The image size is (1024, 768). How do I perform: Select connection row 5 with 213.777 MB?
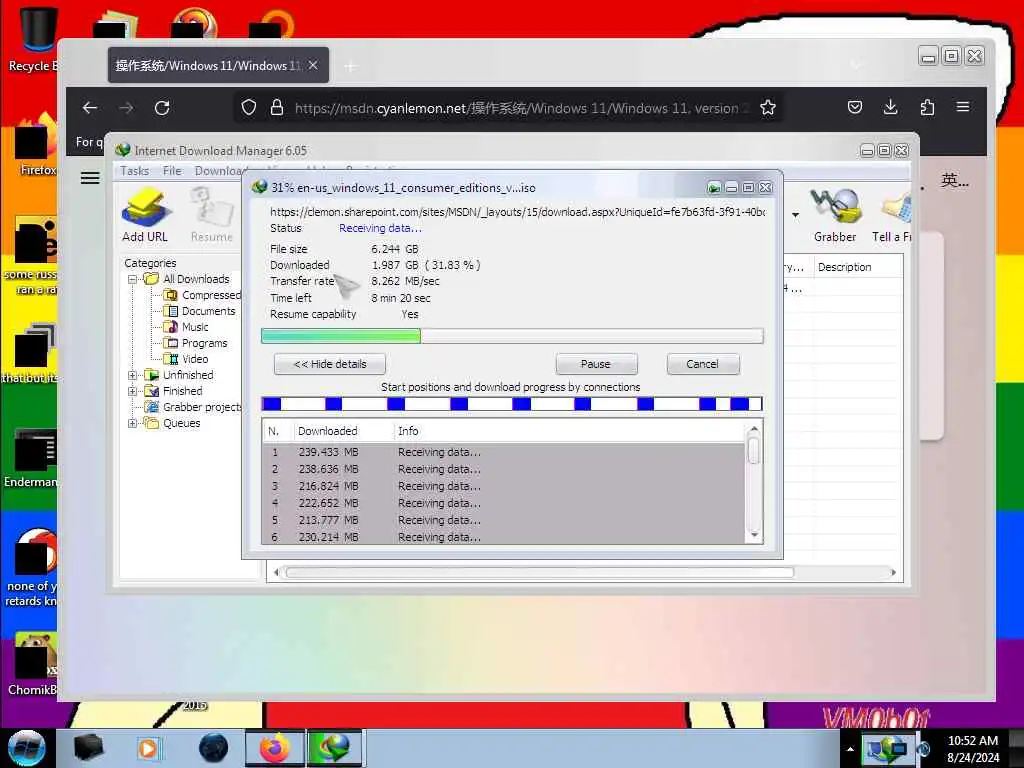503,520
